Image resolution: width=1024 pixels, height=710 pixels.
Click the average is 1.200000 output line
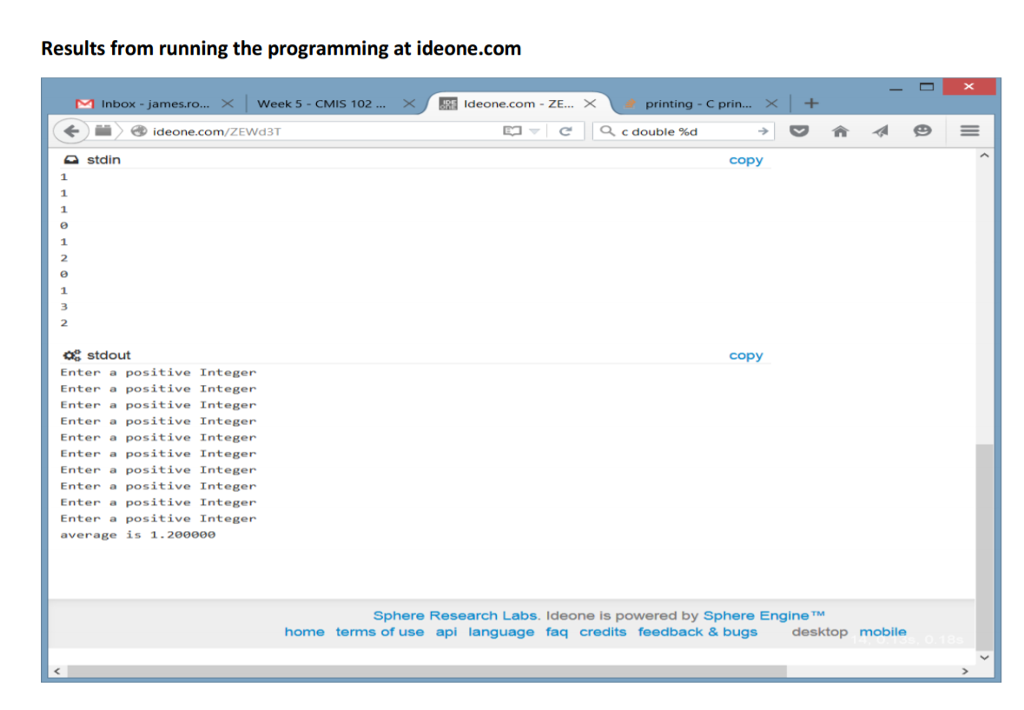coord(138,535)
